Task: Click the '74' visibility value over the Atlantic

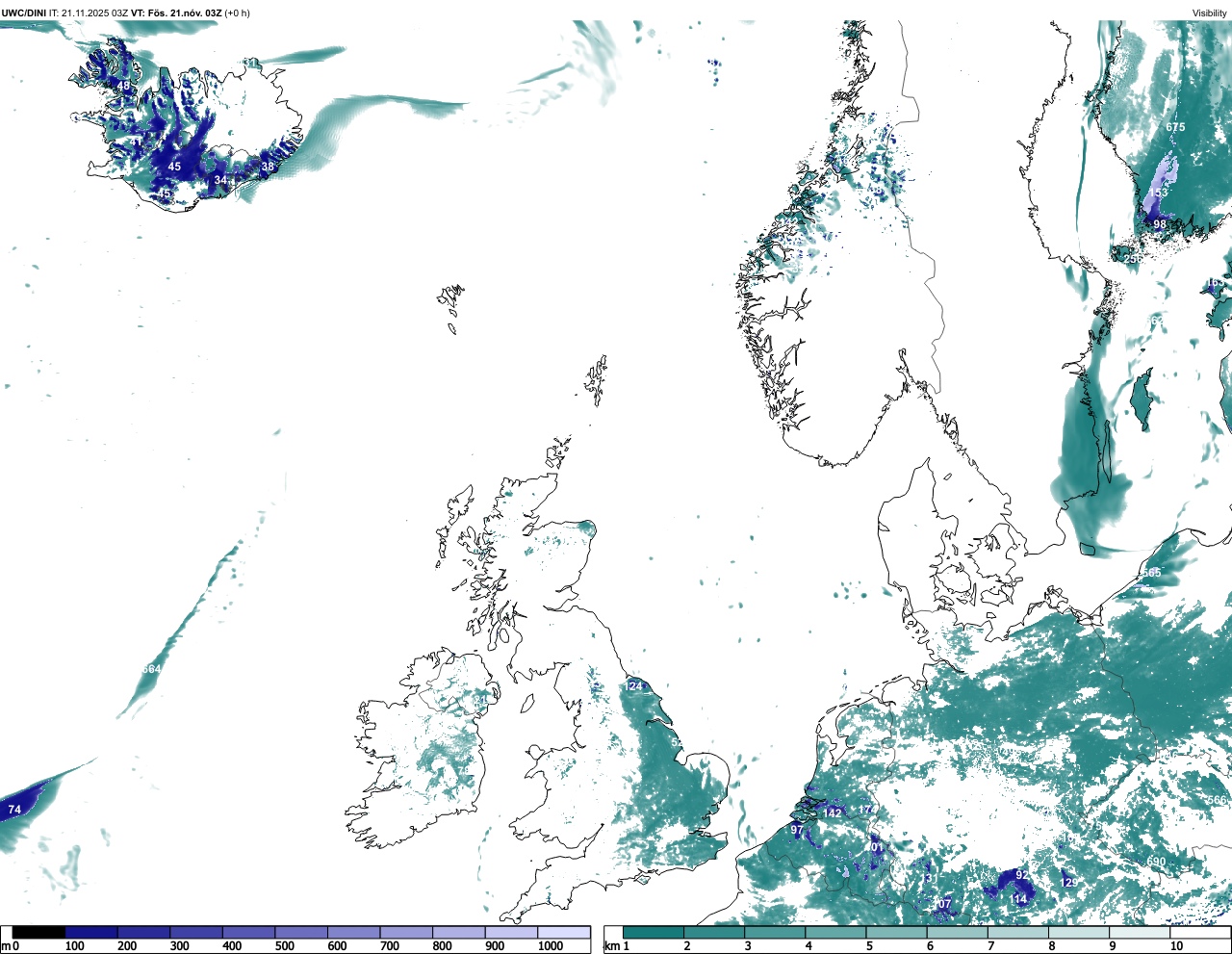Action: pyautogui.click(x=14, y=810)
